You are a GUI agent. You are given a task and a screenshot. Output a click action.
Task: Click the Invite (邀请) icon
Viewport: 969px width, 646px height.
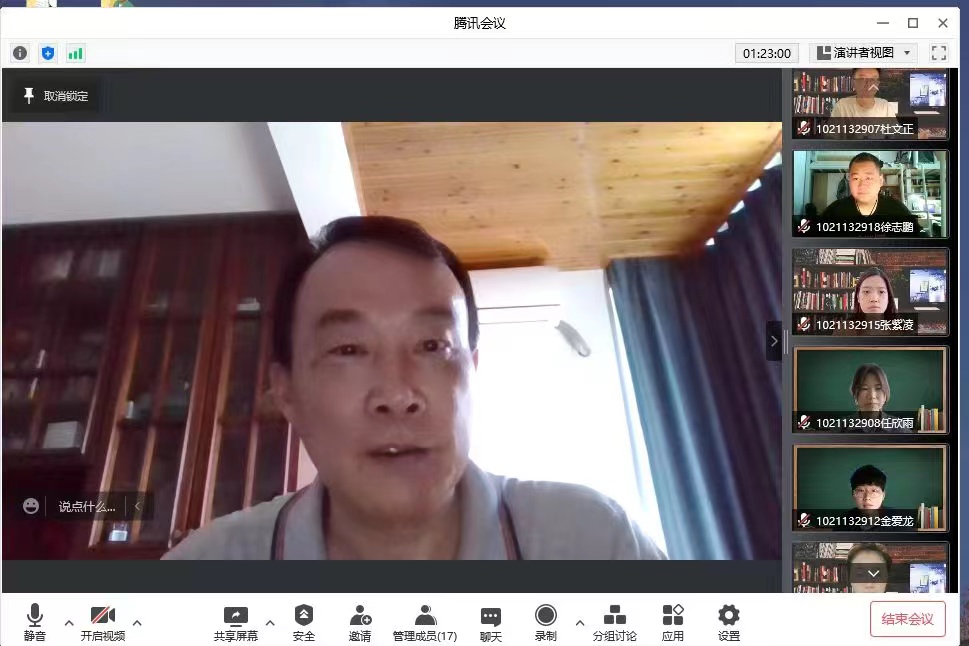coord(360,622)
